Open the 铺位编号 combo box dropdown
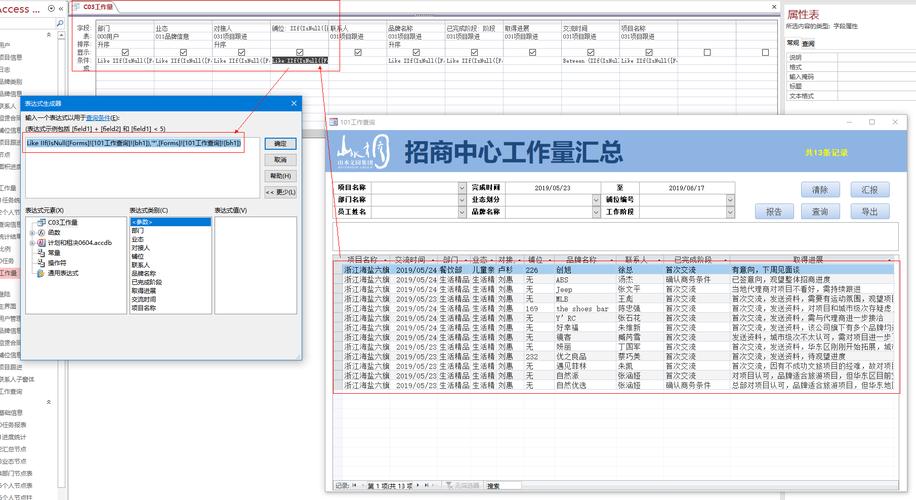The width and height of the screenshot is (916, 500). 730,200
